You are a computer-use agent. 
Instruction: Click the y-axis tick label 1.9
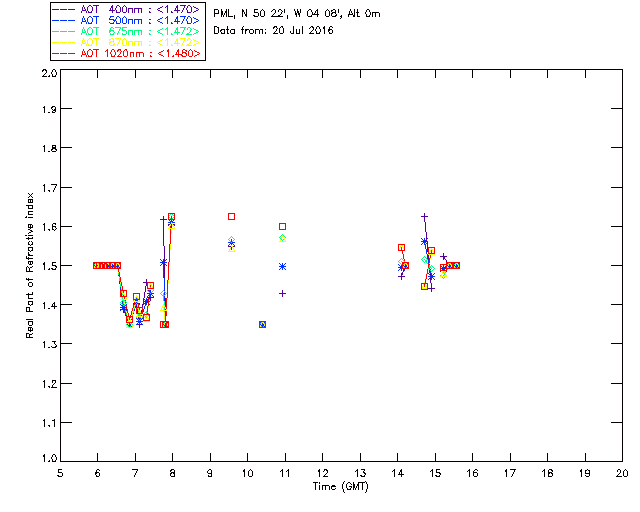click(x=49, y=109)
